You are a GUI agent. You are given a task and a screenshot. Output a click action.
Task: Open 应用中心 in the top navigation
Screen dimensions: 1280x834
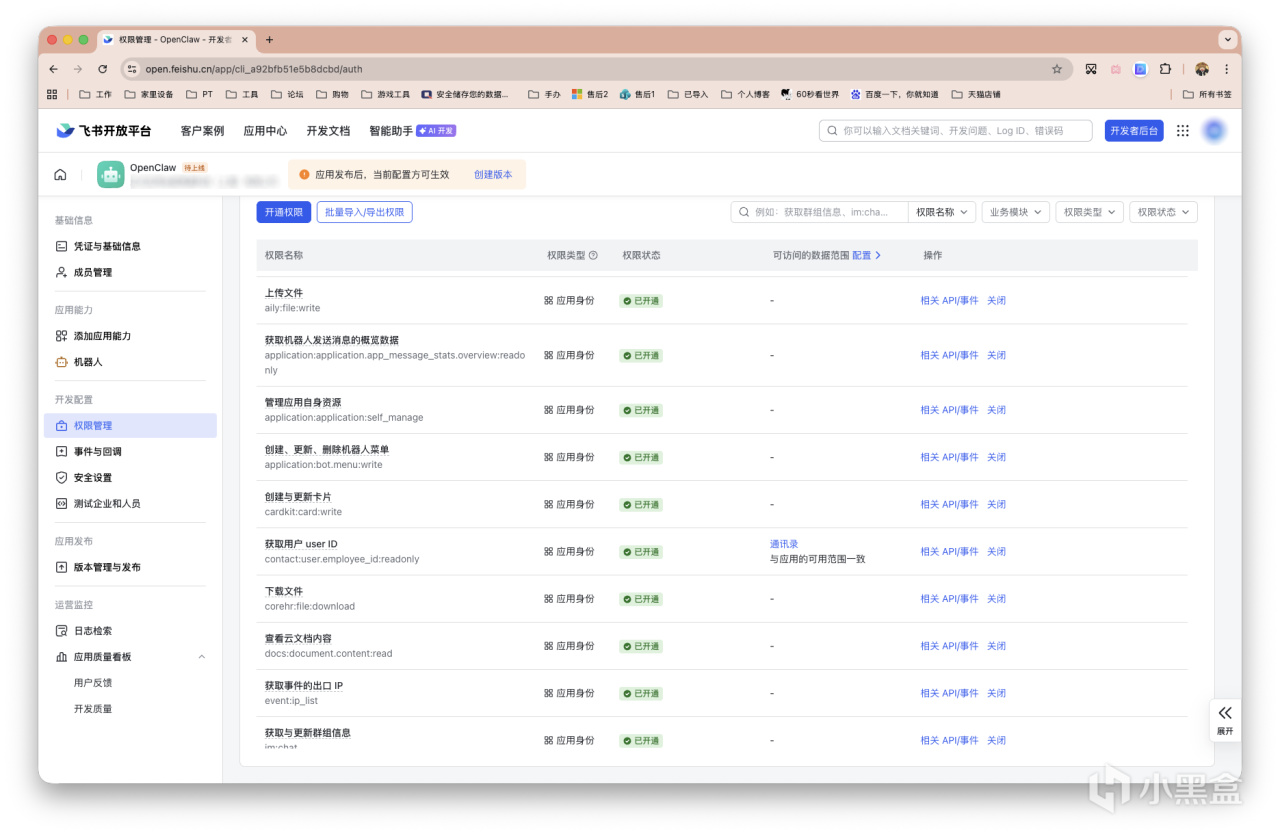coord(265,131)
